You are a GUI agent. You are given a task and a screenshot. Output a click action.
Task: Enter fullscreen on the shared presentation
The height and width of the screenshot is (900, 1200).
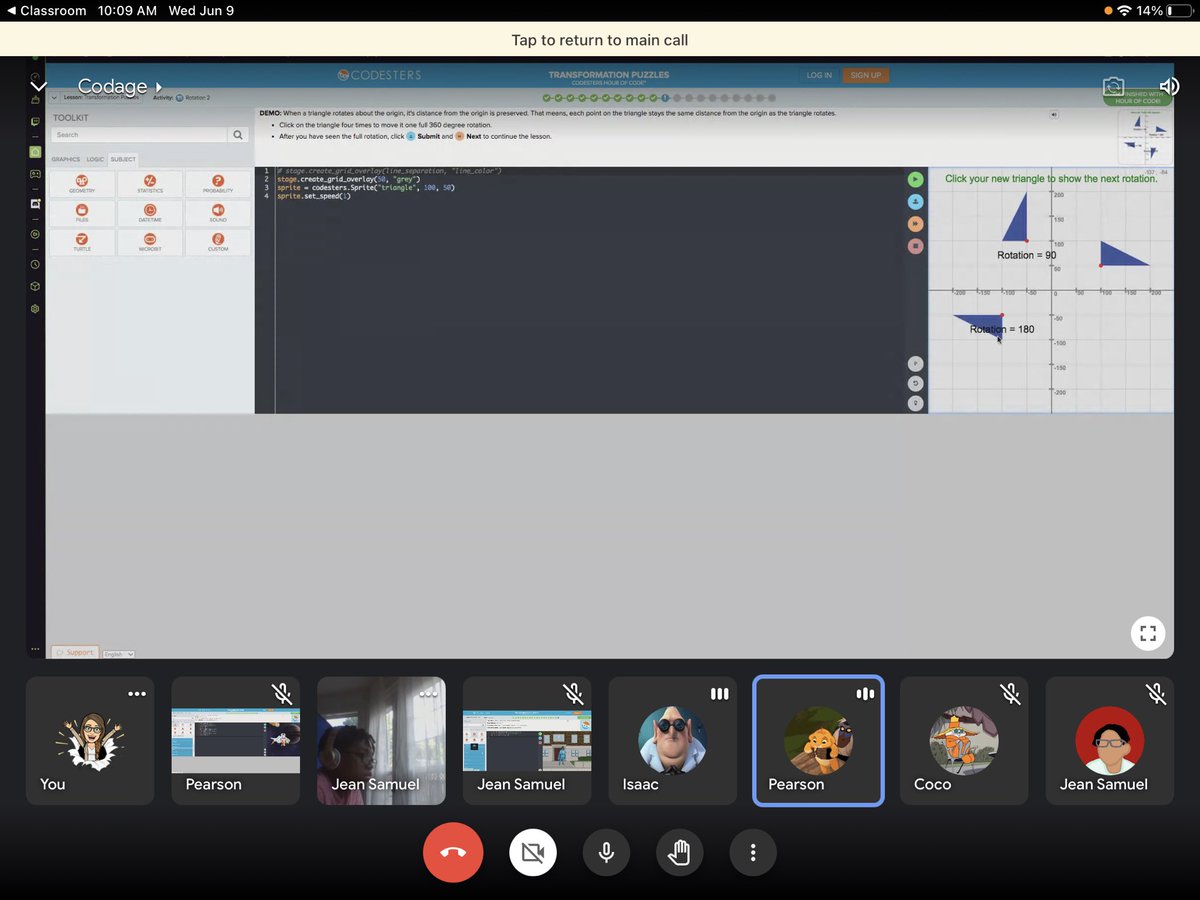point(1148,633)
